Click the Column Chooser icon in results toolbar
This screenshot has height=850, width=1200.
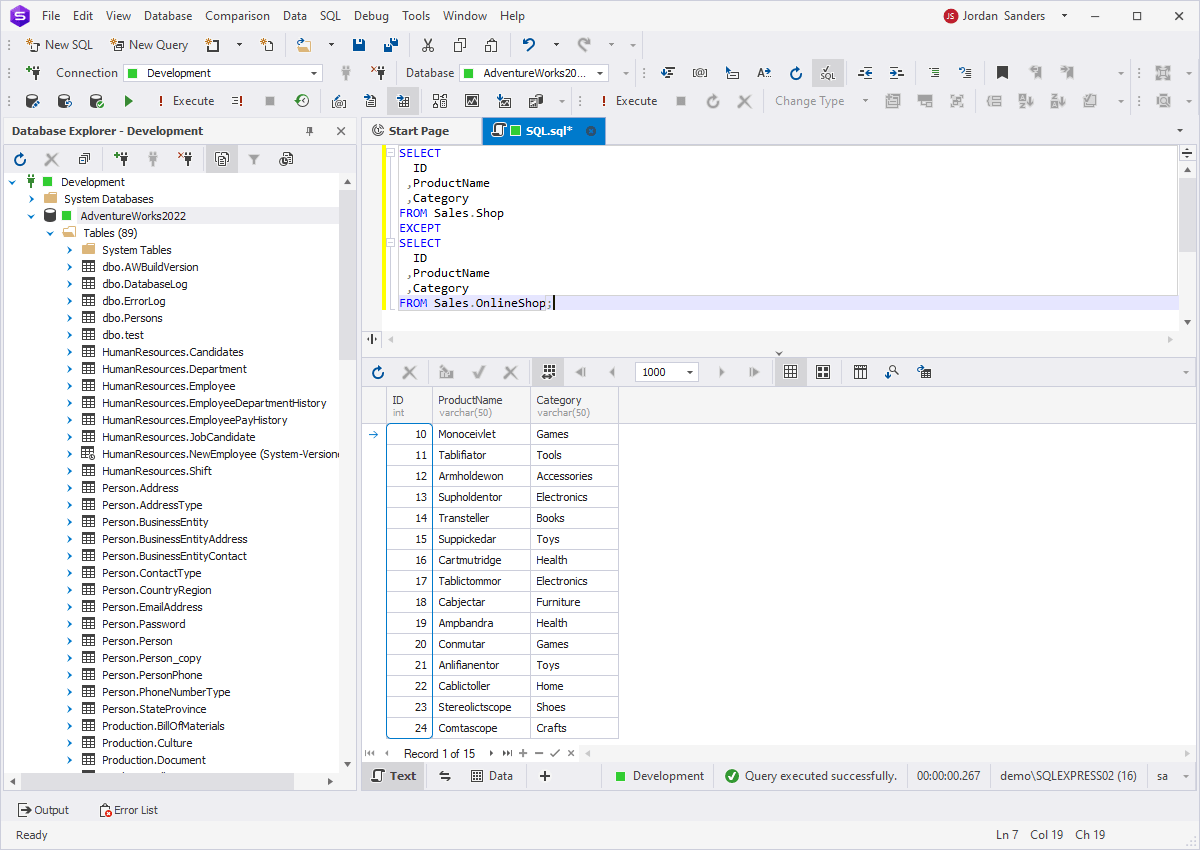pos(860,372)
